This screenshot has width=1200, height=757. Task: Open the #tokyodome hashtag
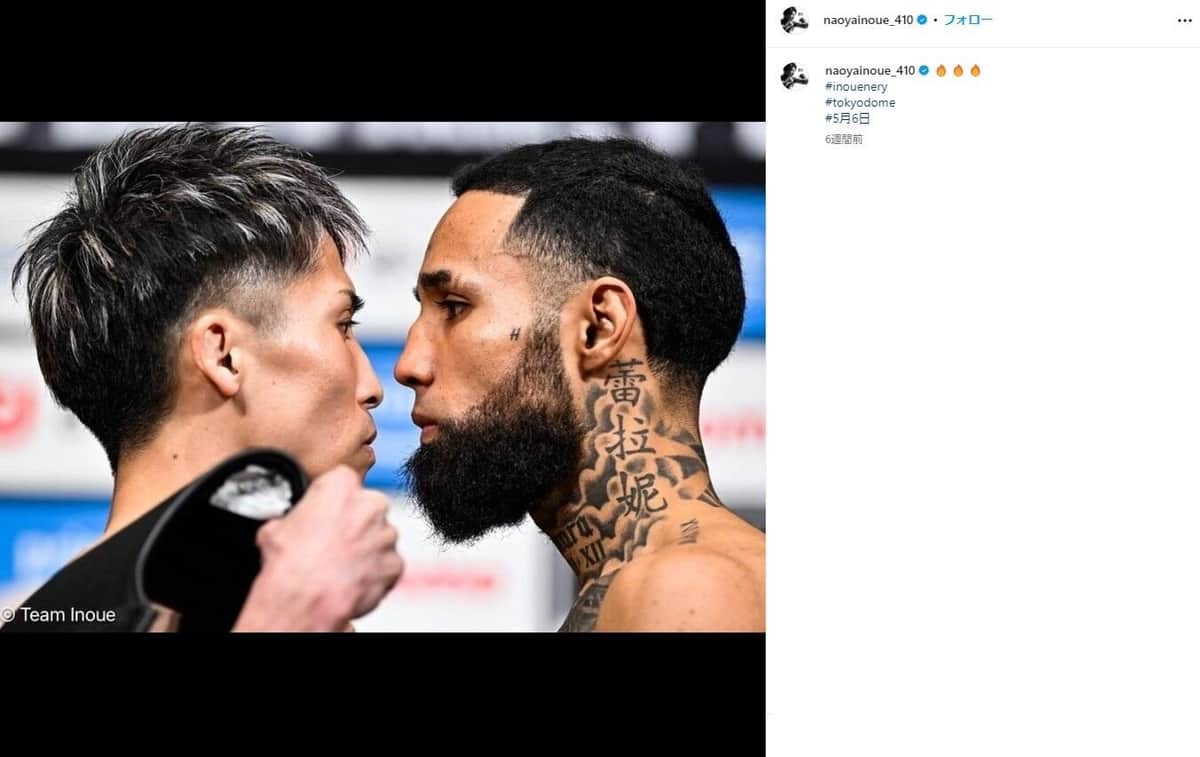pyautogui.click(x=860, y=103)
